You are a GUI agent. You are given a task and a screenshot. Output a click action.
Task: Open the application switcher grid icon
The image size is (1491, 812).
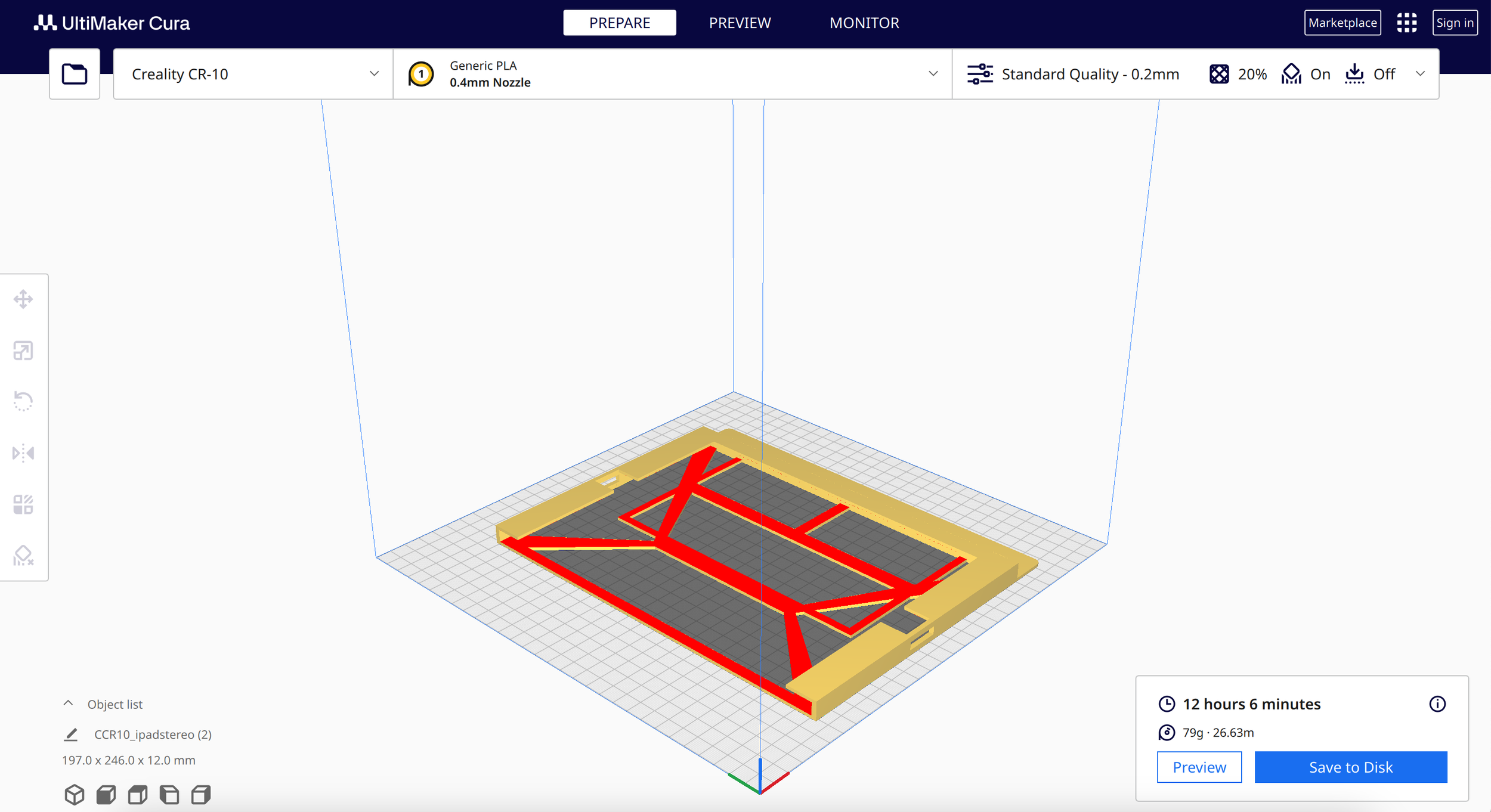[x=1406, y=23]
